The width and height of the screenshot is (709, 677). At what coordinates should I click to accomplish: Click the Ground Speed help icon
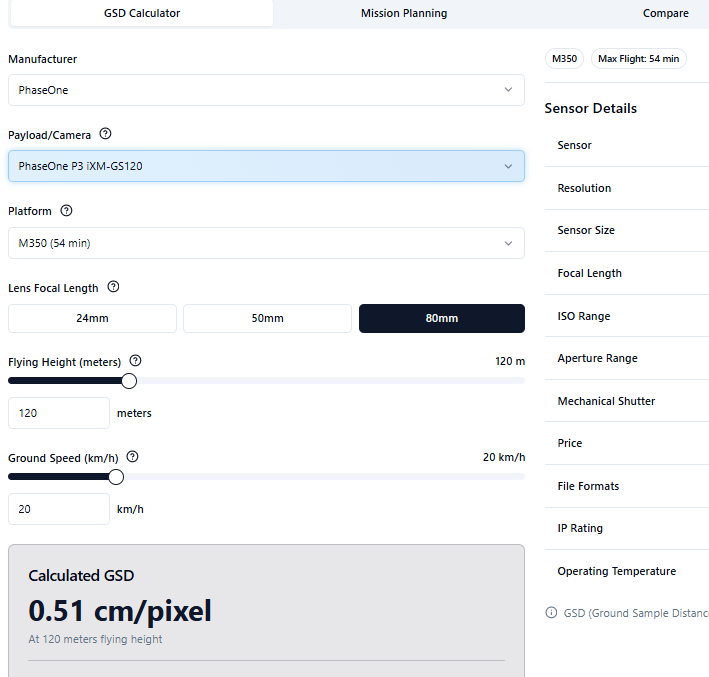pyautogui.click(x=132, y=457)
